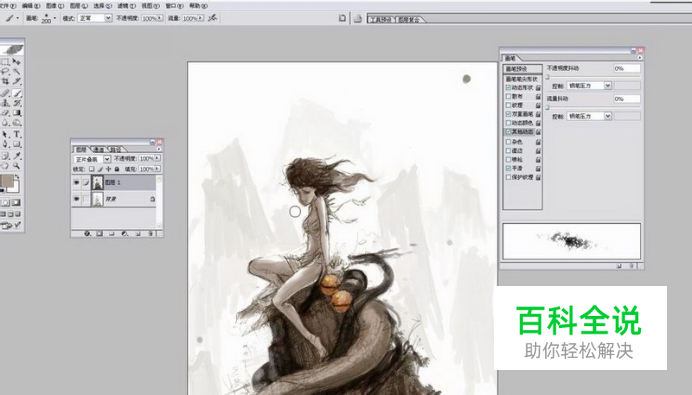The image size is (692, 395).
Task: Select the Slice tool
Action: pos(17,81)
